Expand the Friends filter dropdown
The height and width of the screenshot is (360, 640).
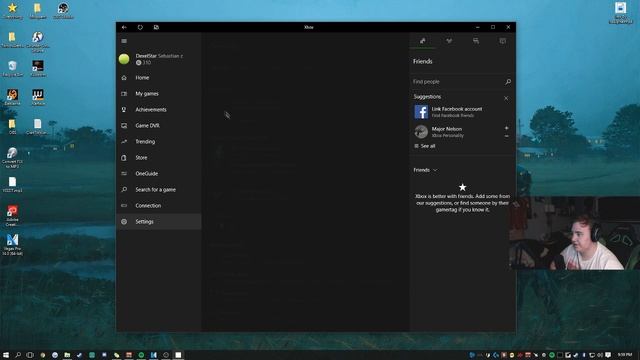(x=425, y=170)
